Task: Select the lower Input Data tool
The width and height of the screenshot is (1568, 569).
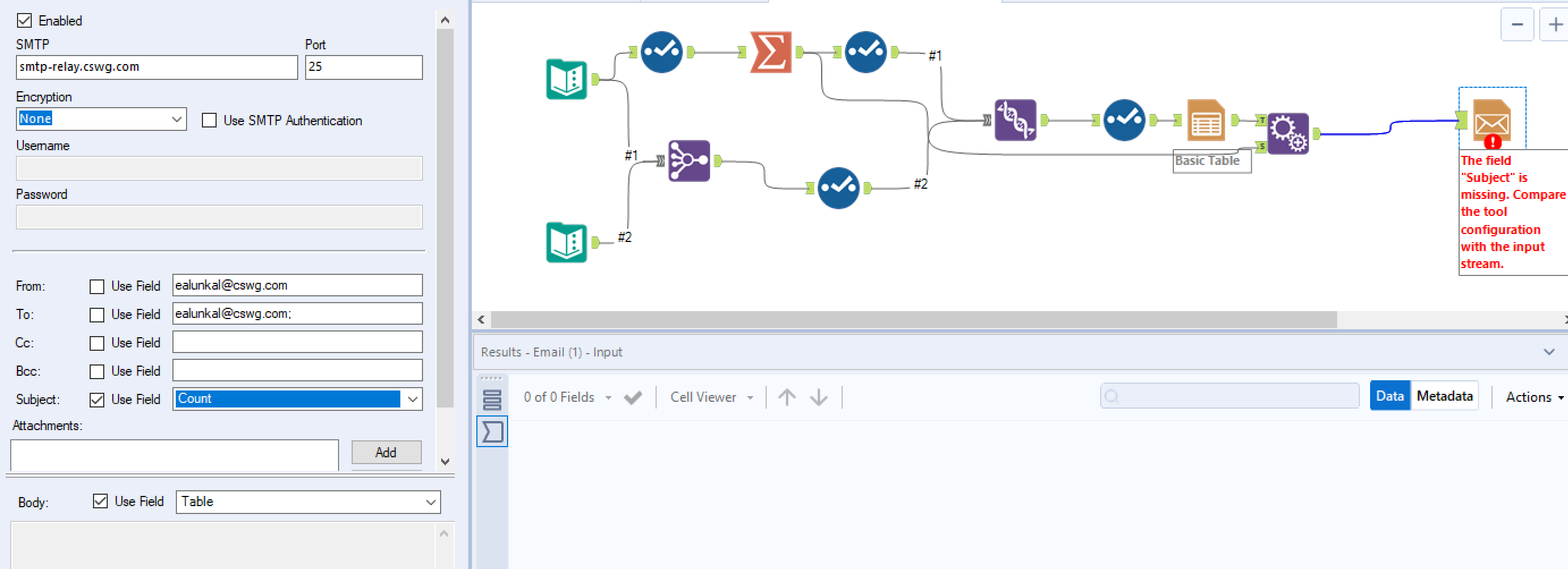Action: [x=566, y=243]
